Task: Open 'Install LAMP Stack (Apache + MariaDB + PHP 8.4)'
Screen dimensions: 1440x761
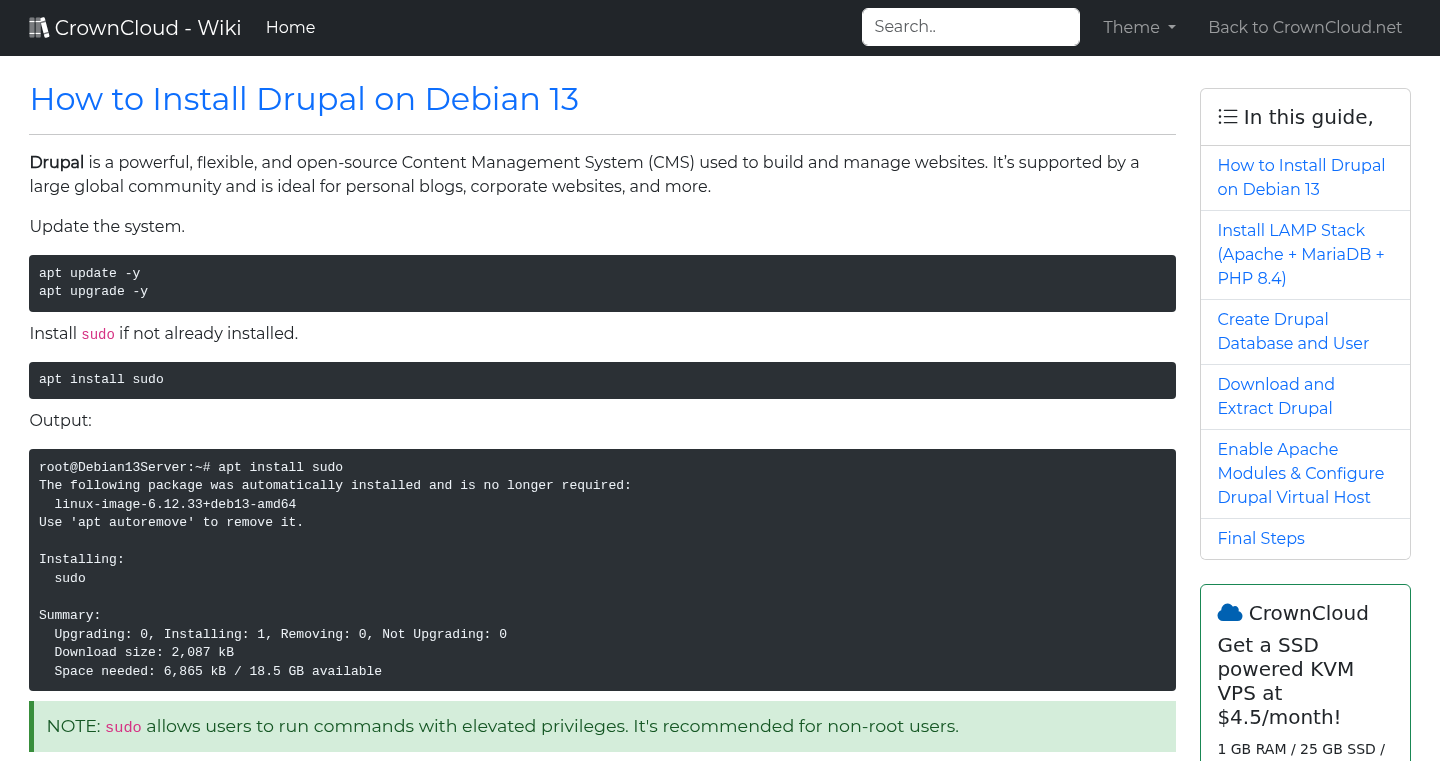Action: pyautogui.click(x=1300, y=254)
